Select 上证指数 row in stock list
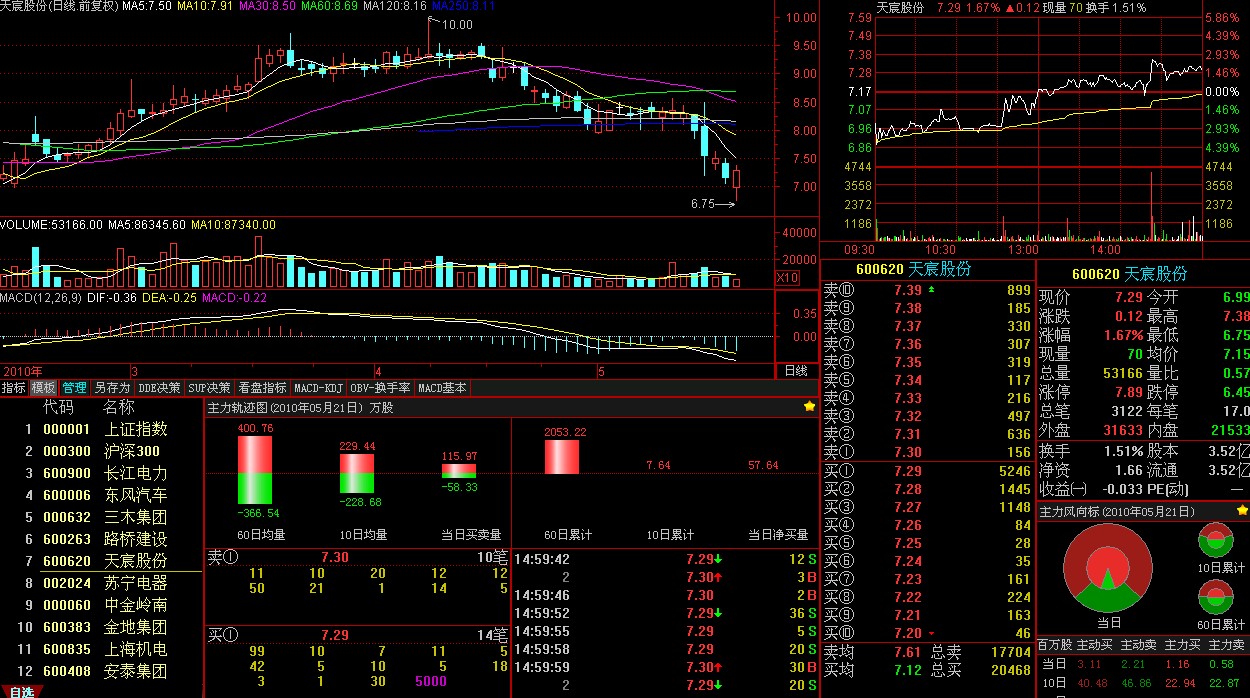This screenshot has width=1250, height=698. (x=135, y=429)
